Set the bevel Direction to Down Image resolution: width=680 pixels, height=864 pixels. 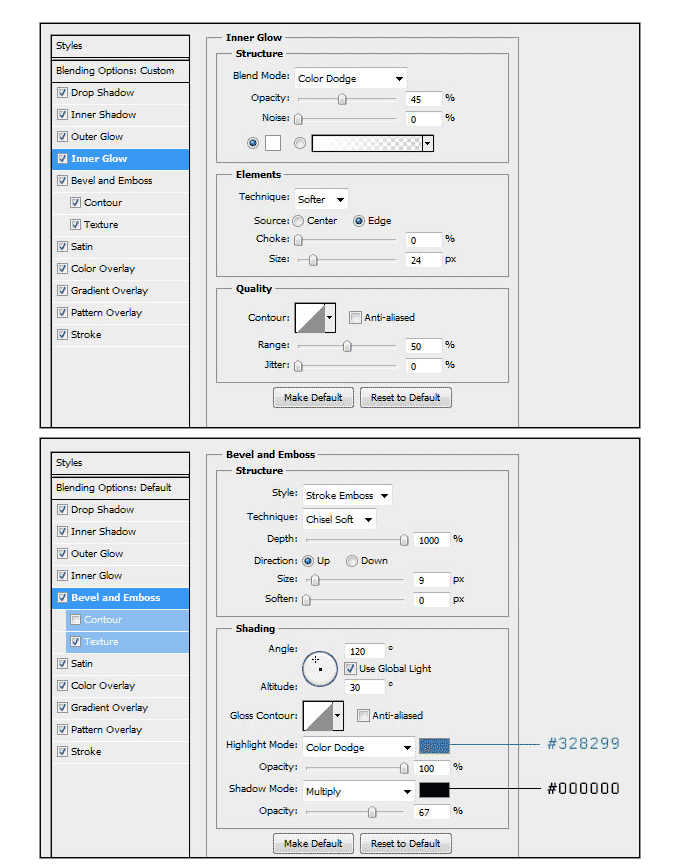[x=352, y=561]
